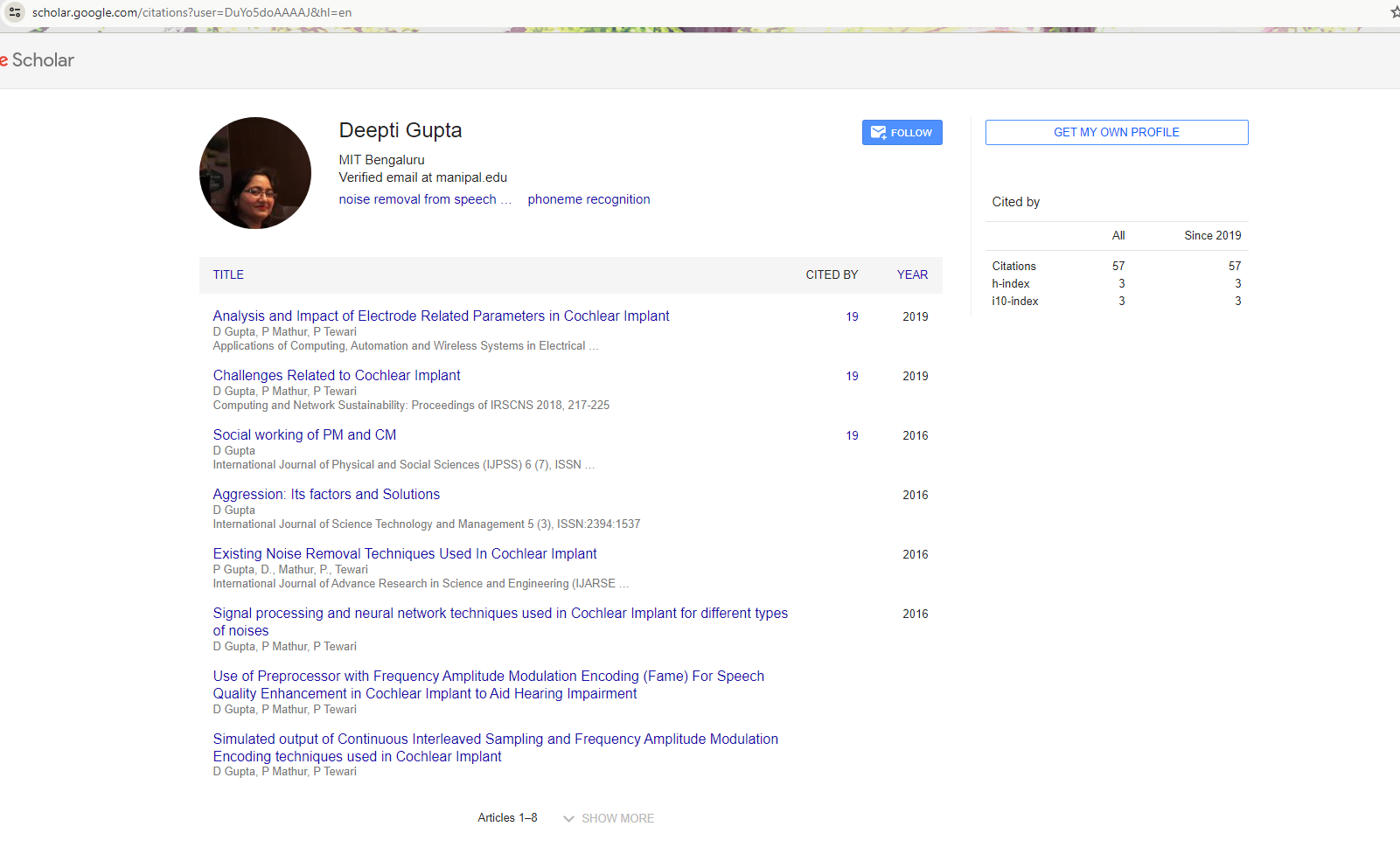Sort articles by the Title column header
Viewport: 1400px width, 854px height.
pos(228,274)
